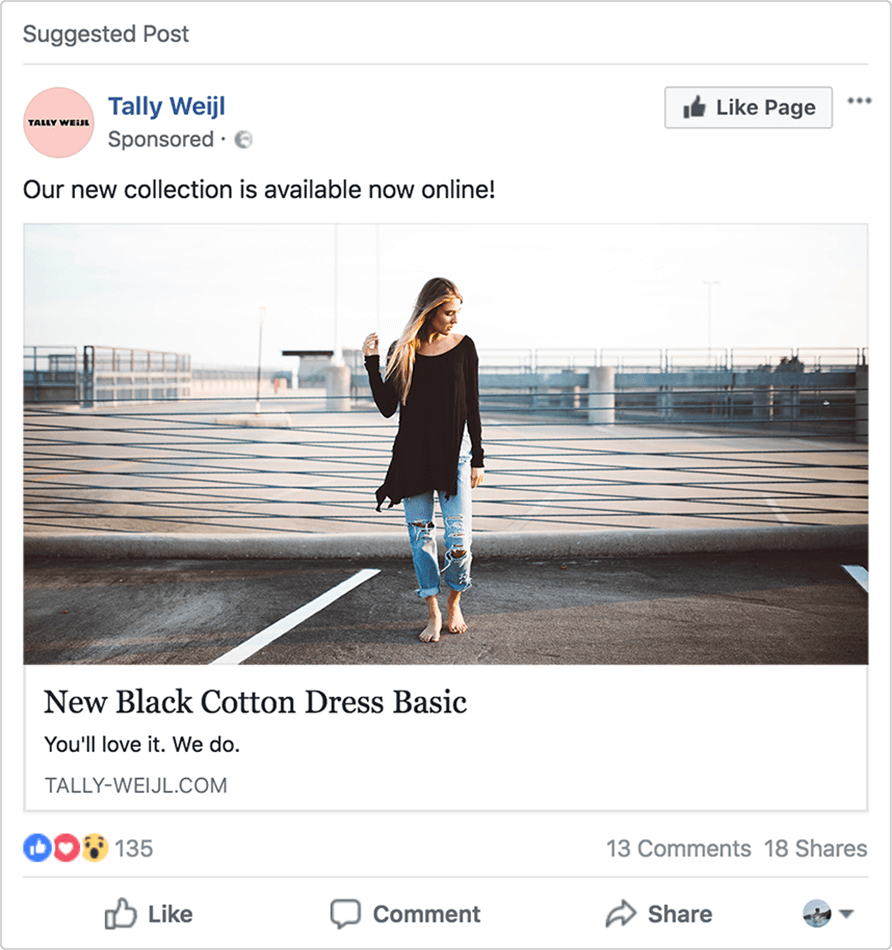The width and height of the screenshot is (892, 950).
Task: Open the New Black Cotton Dress Basic headline
Action: pos(255,702)
